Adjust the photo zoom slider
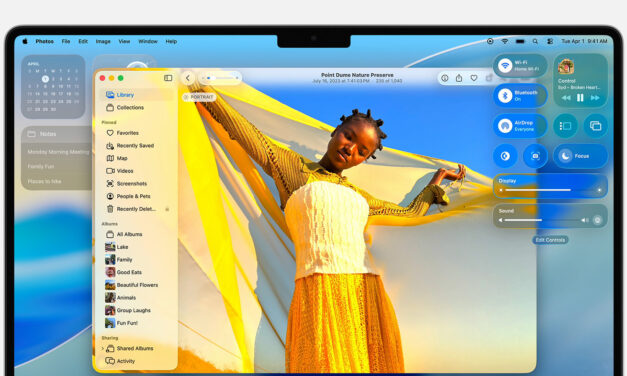Screen dimensions: 627x376 pyautogui.click(x=221, y=78)
